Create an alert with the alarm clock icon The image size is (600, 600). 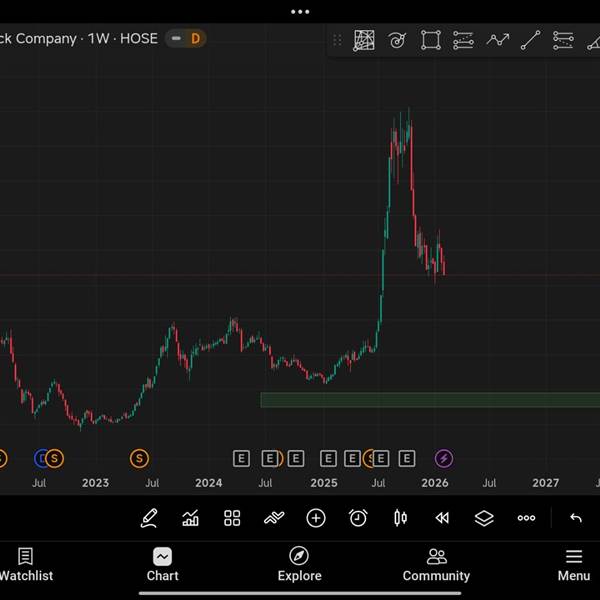pyautogui.click(x=358, y=518)
